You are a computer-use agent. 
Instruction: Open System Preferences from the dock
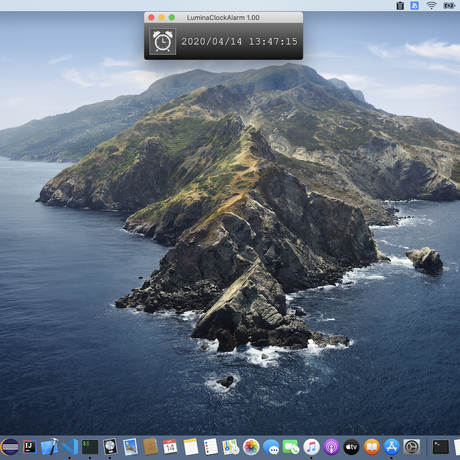tap(412, 447)
